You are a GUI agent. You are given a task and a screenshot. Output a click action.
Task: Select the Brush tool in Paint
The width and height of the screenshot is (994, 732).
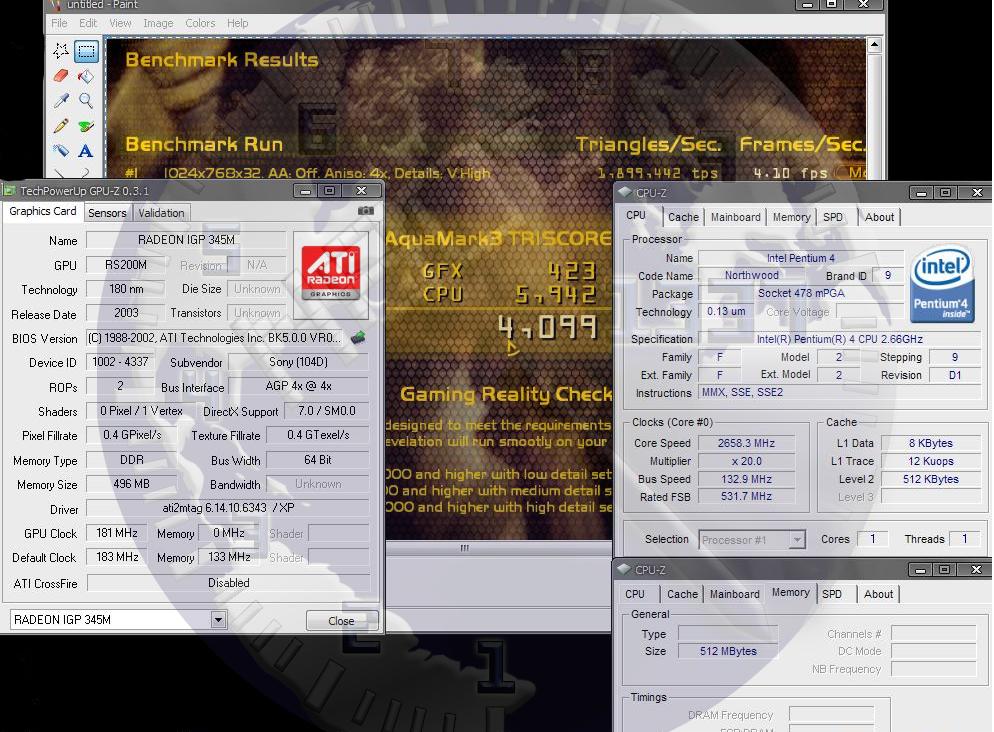(86, 126)
